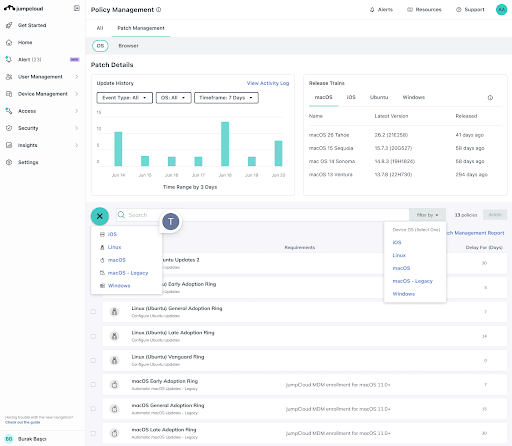
Task: Click Apple icon of macOS Early Adoption Ring
Action: (x=114, y=385)
